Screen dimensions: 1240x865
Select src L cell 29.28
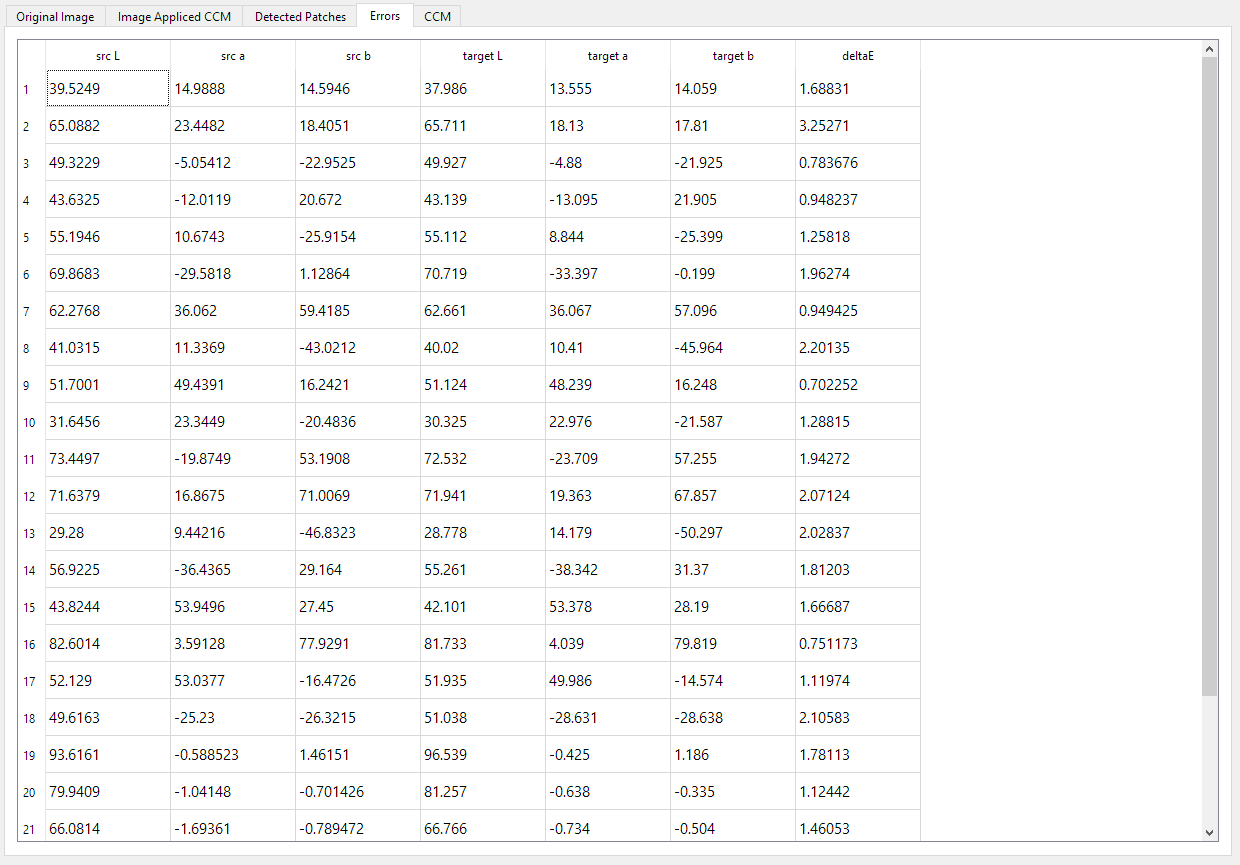point(108,533)
